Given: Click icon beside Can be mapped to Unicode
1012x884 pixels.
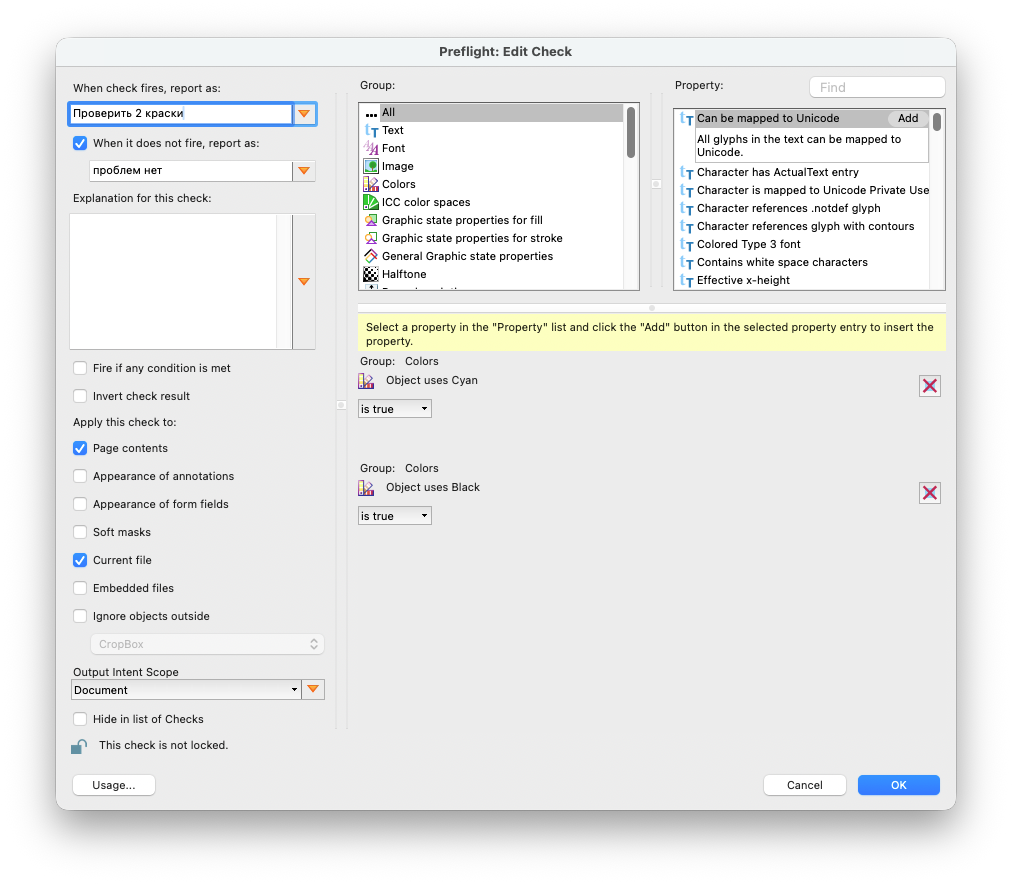Looking at the screenshot, I should click(687, 119).
